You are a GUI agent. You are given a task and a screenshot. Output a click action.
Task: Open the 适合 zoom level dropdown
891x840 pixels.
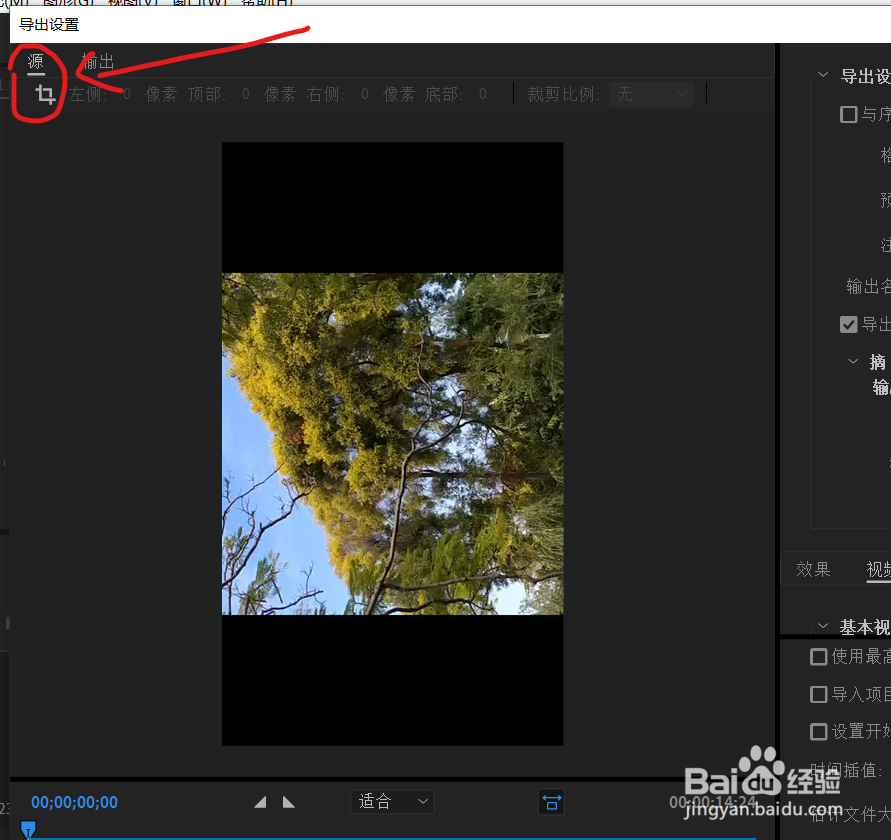[393, 801]
